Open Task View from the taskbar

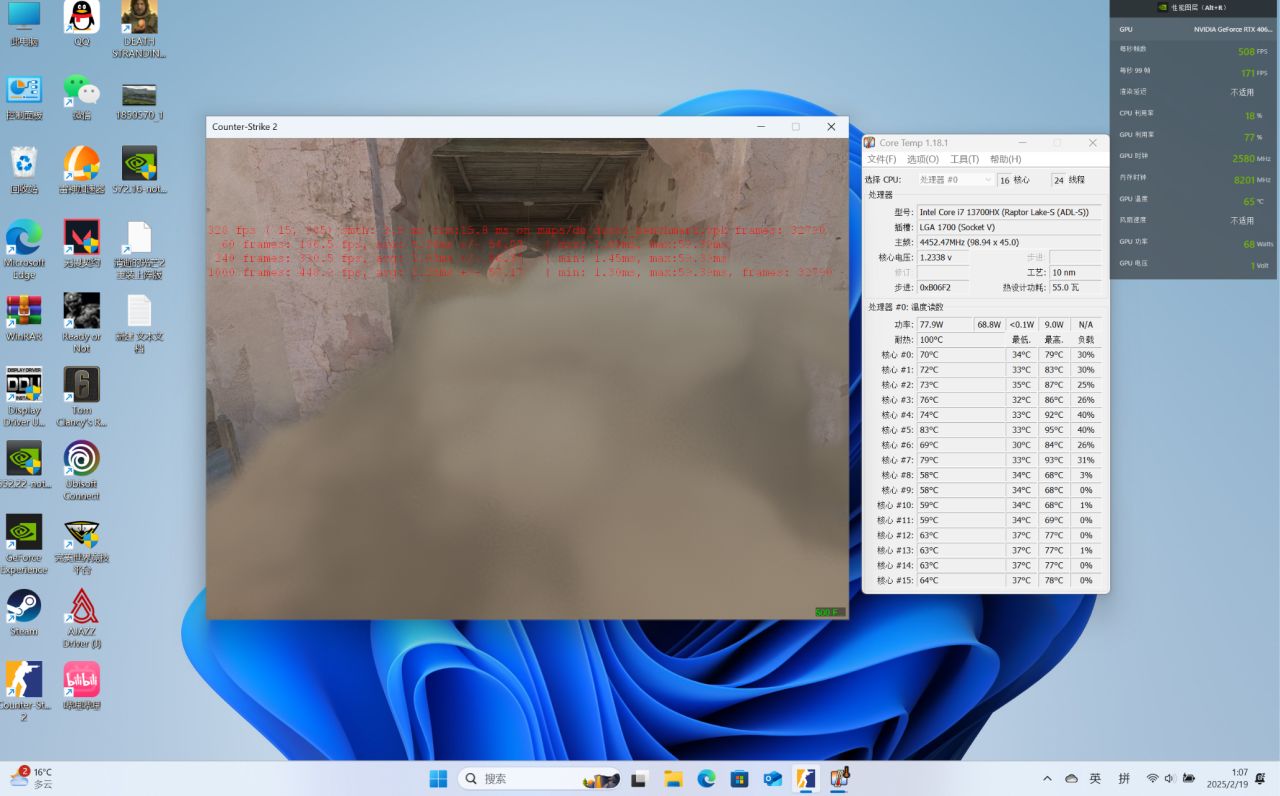tap(640, 778)
